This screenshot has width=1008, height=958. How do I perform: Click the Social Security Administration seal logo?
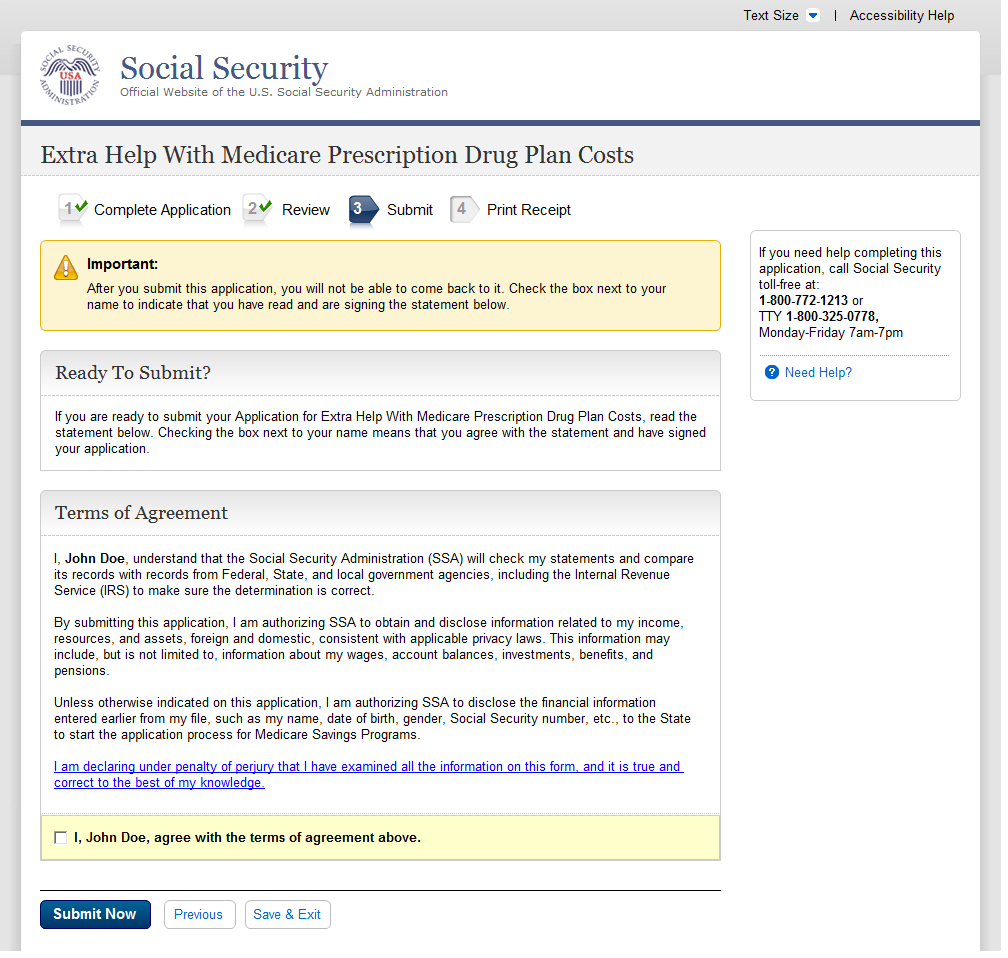tap(70, 75)
